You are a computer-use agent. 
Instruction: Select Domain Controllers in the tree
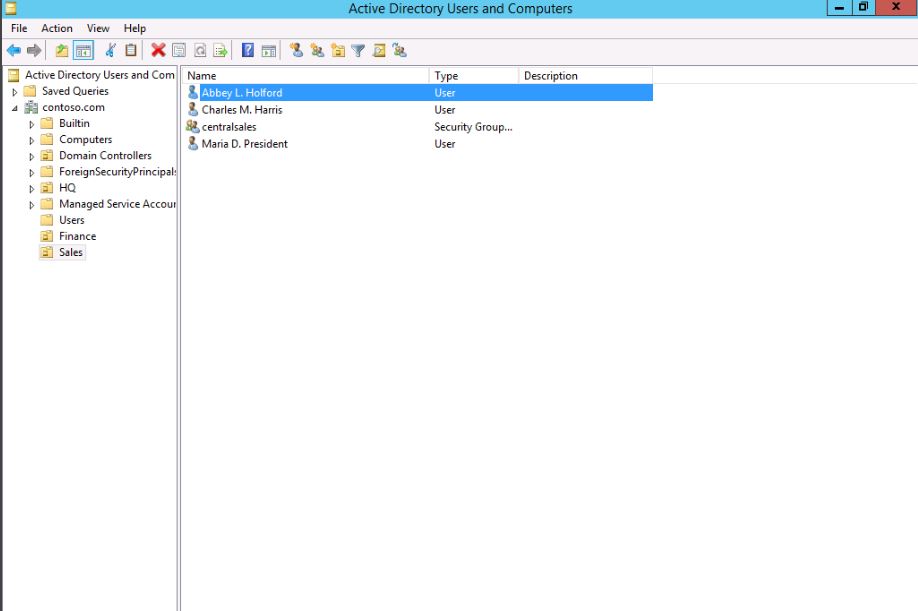click(105, 156)
